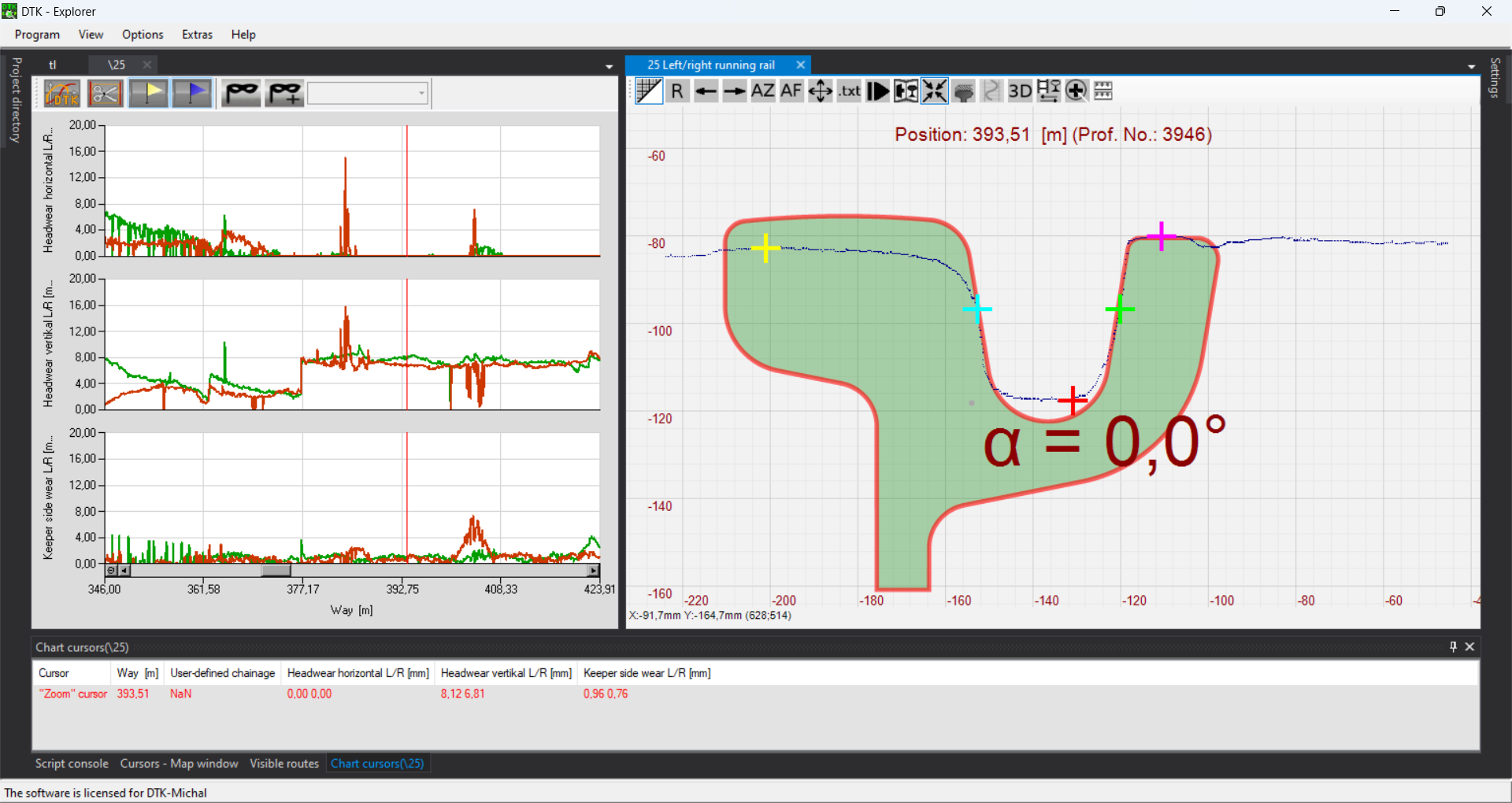
Task: Switch to Visible routes tab
Action: pos(284,764)
